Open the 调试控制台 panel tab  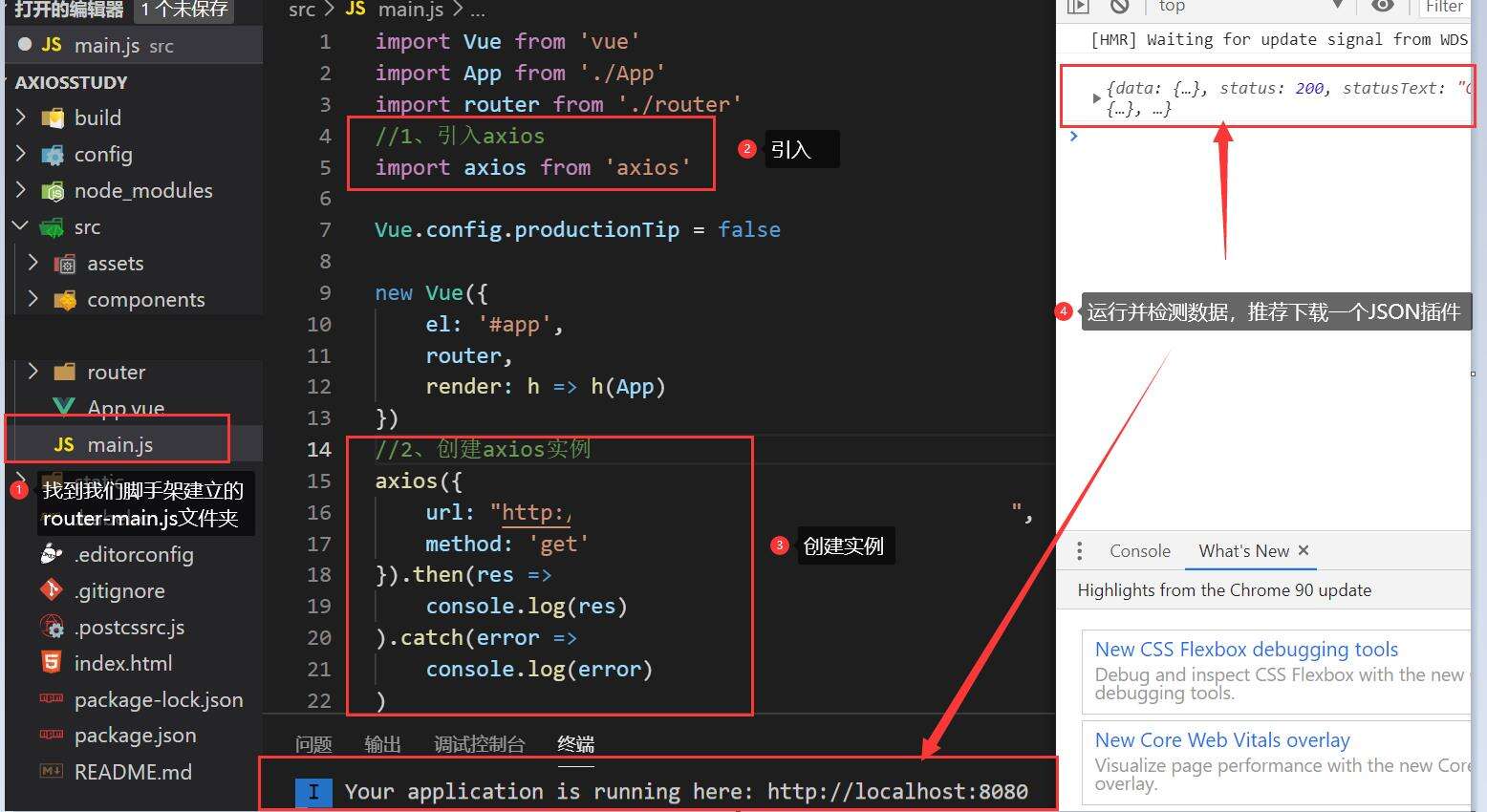point(480,744)
